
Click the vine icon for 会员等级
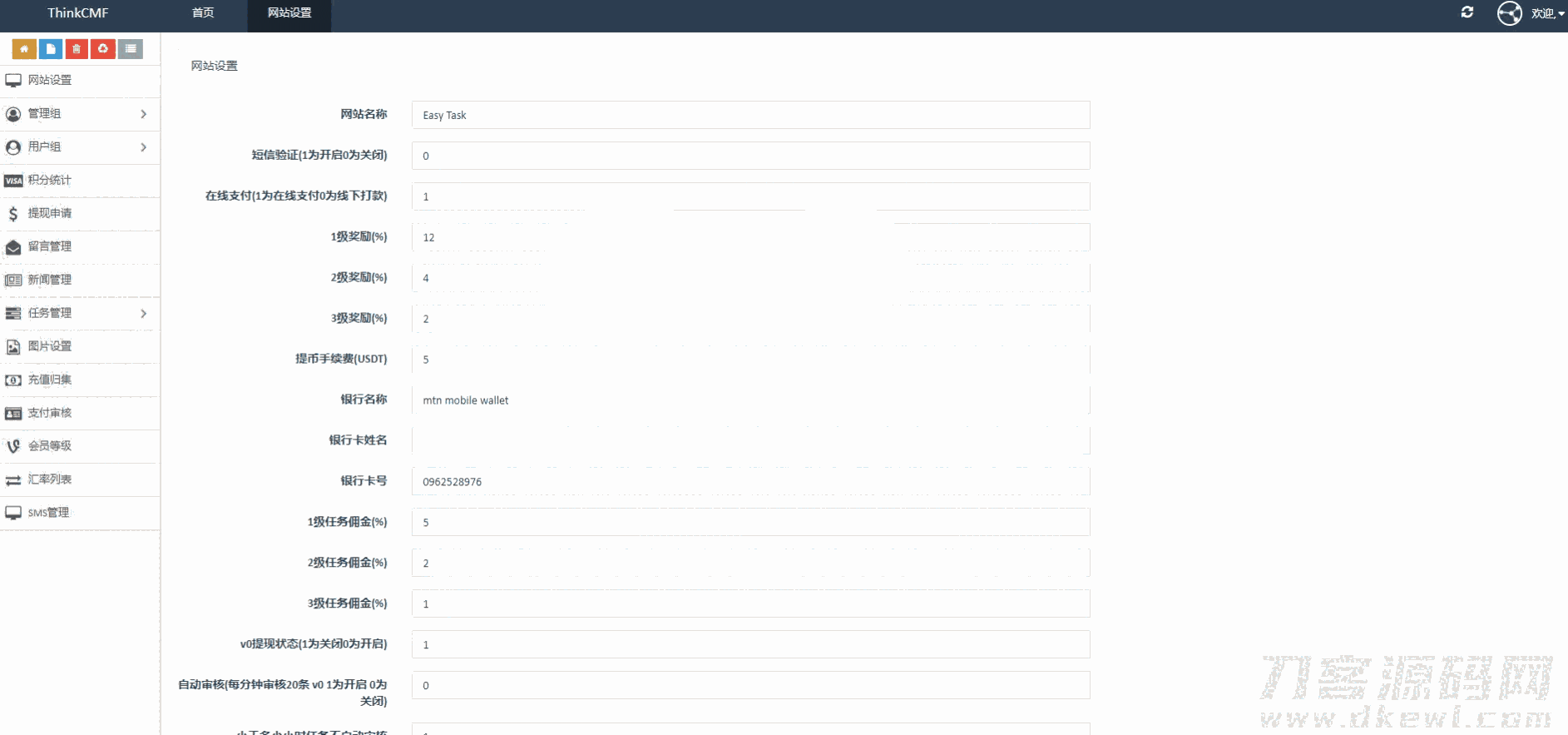point(13,447)
